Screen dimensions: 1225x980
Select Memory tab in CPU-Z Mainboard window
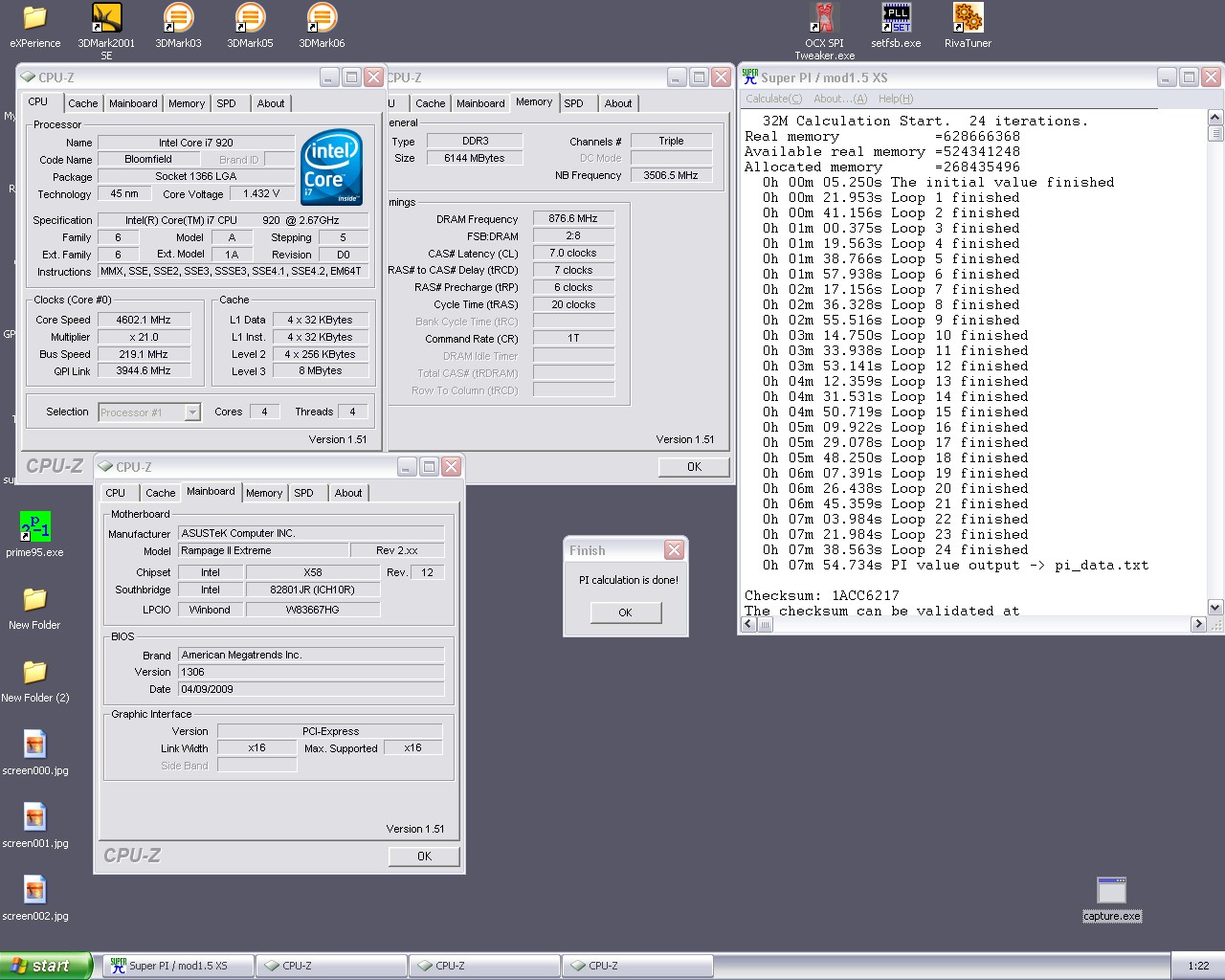pyautogui.click(x=264, y=493)
